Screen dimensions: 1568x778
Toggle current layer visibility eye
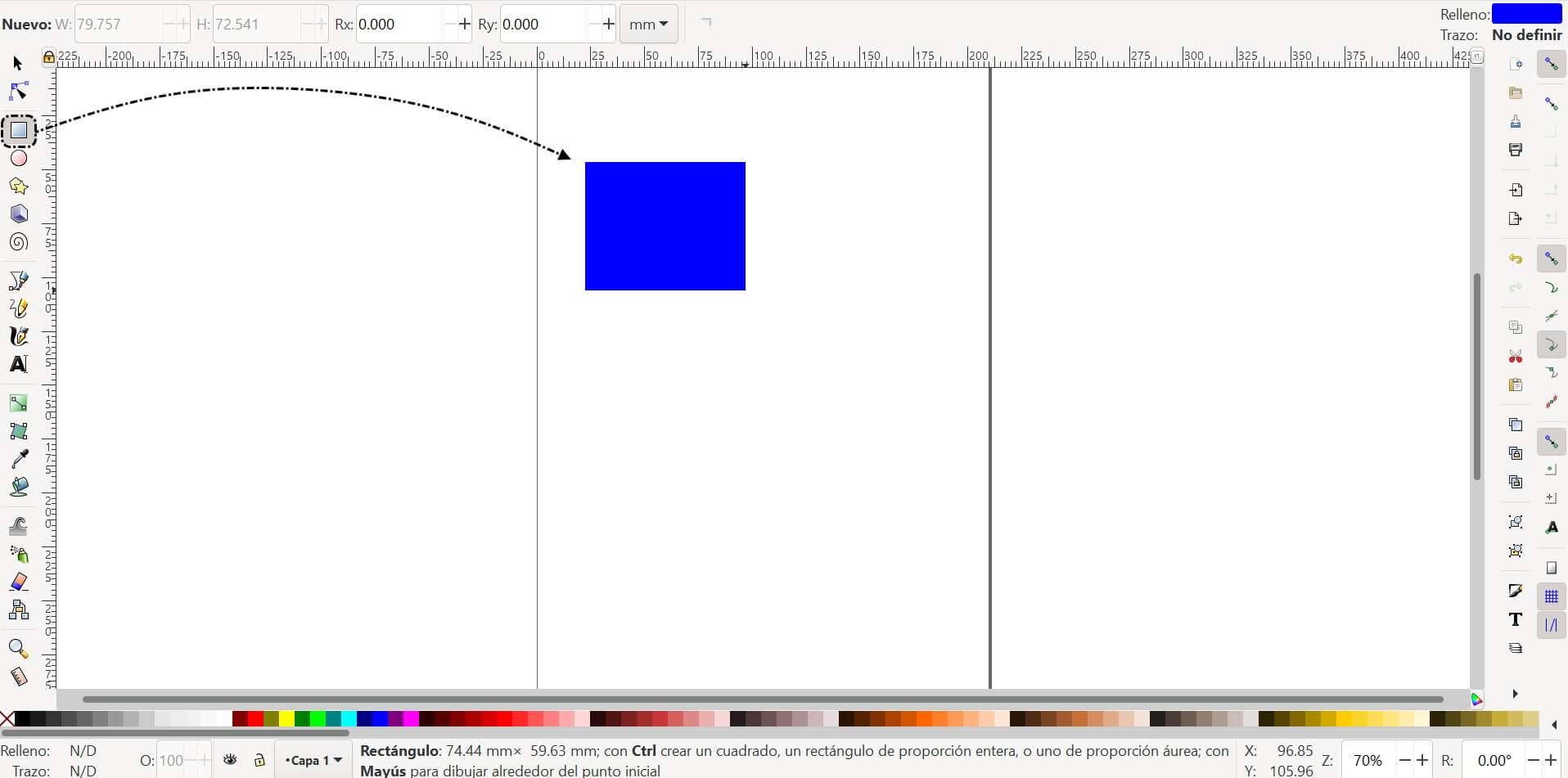(230, 760)
